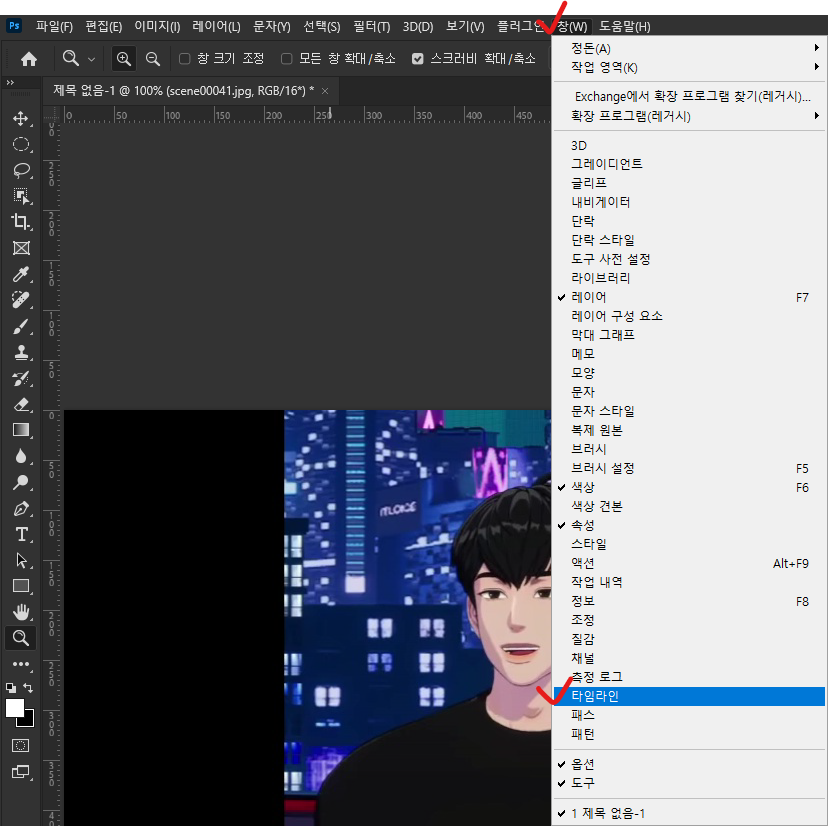Open the 액션 panel entry
Screen dimensions: 828x826
(689, 563)
